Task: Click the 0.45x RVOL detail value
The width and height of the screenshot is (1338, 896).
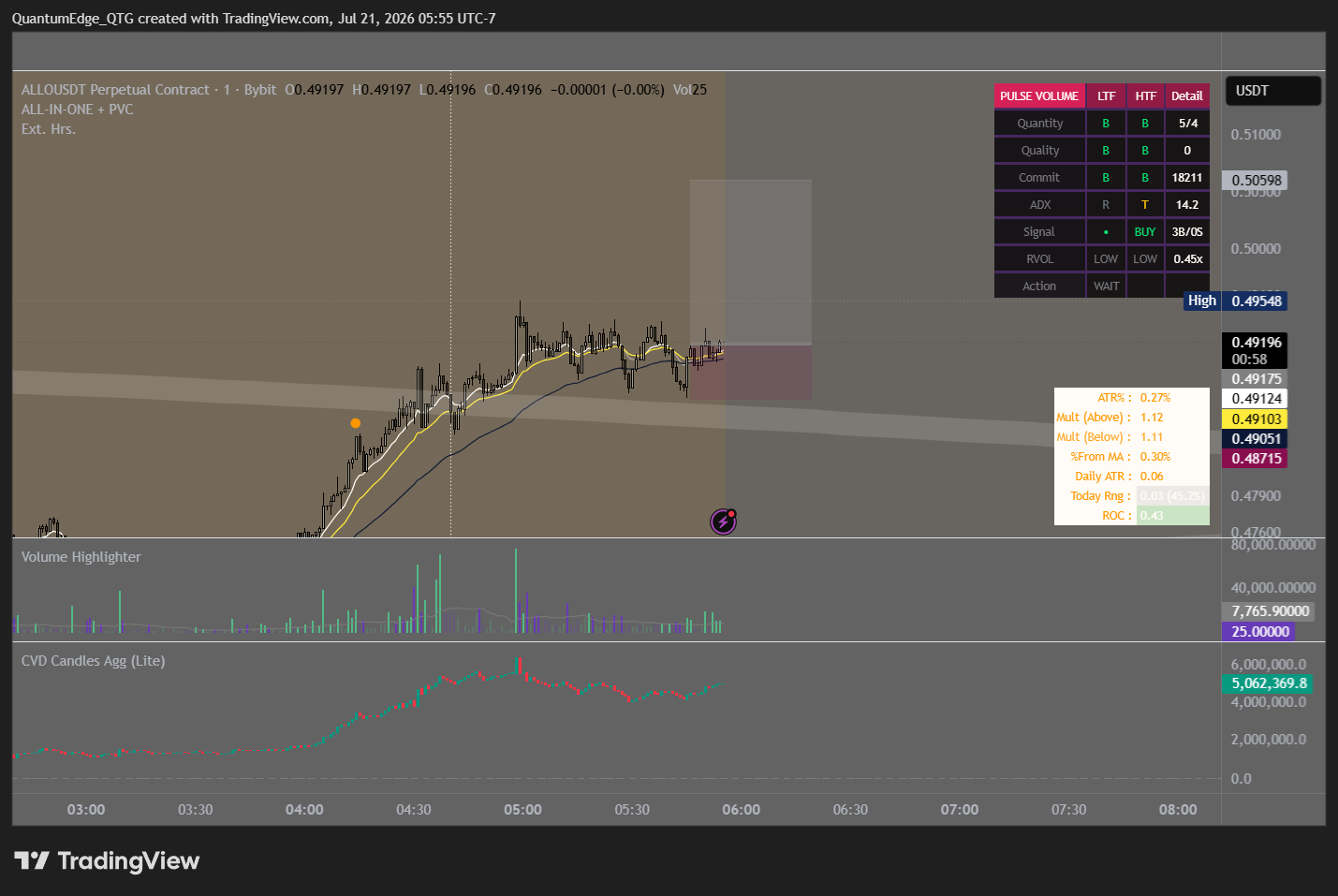Action: coord(1188,259)
